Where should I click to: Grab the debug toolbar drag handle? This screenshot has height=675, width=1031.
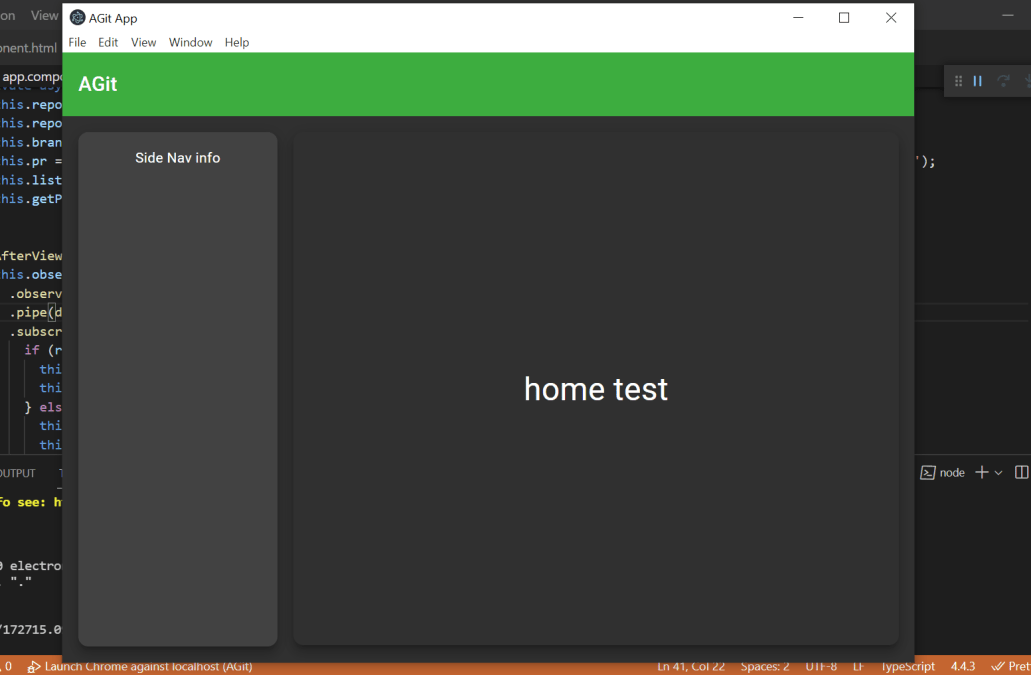pyautogui.click(x=958, y=81)
